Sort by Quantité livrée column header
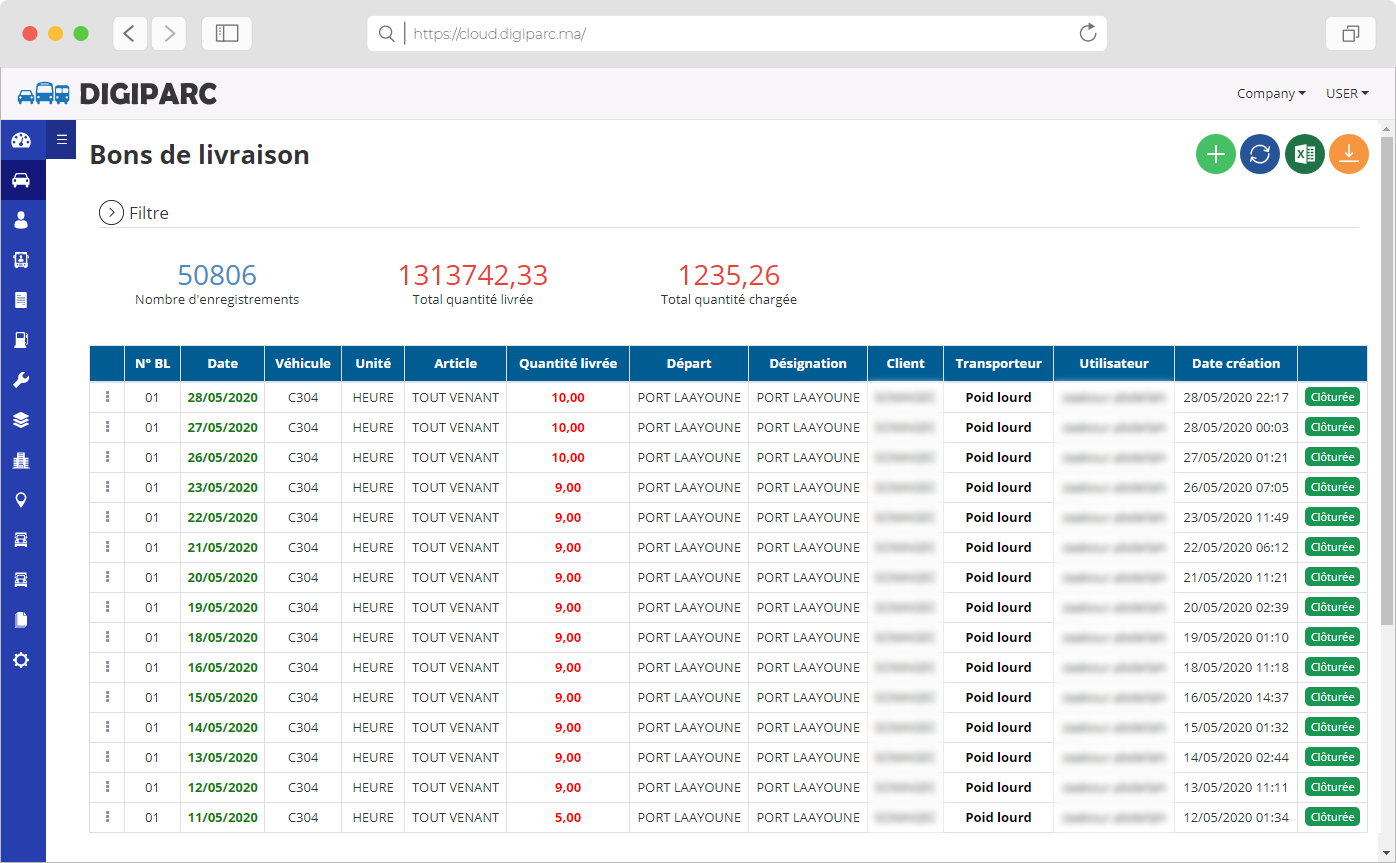The height and width of the screenshot is (863, 1396). 567,364
